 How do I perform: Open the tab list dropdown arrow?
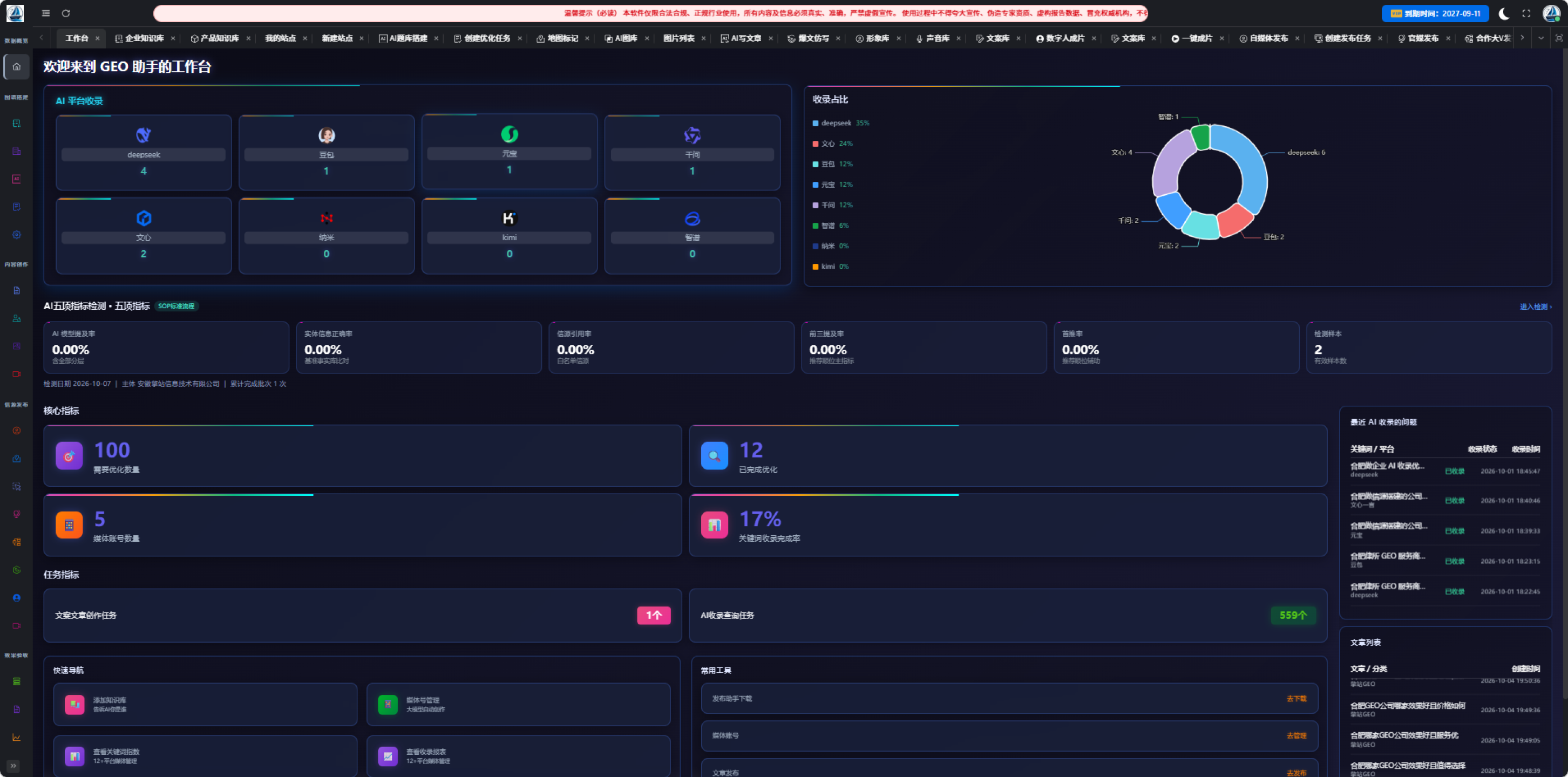pos(1540,38)
